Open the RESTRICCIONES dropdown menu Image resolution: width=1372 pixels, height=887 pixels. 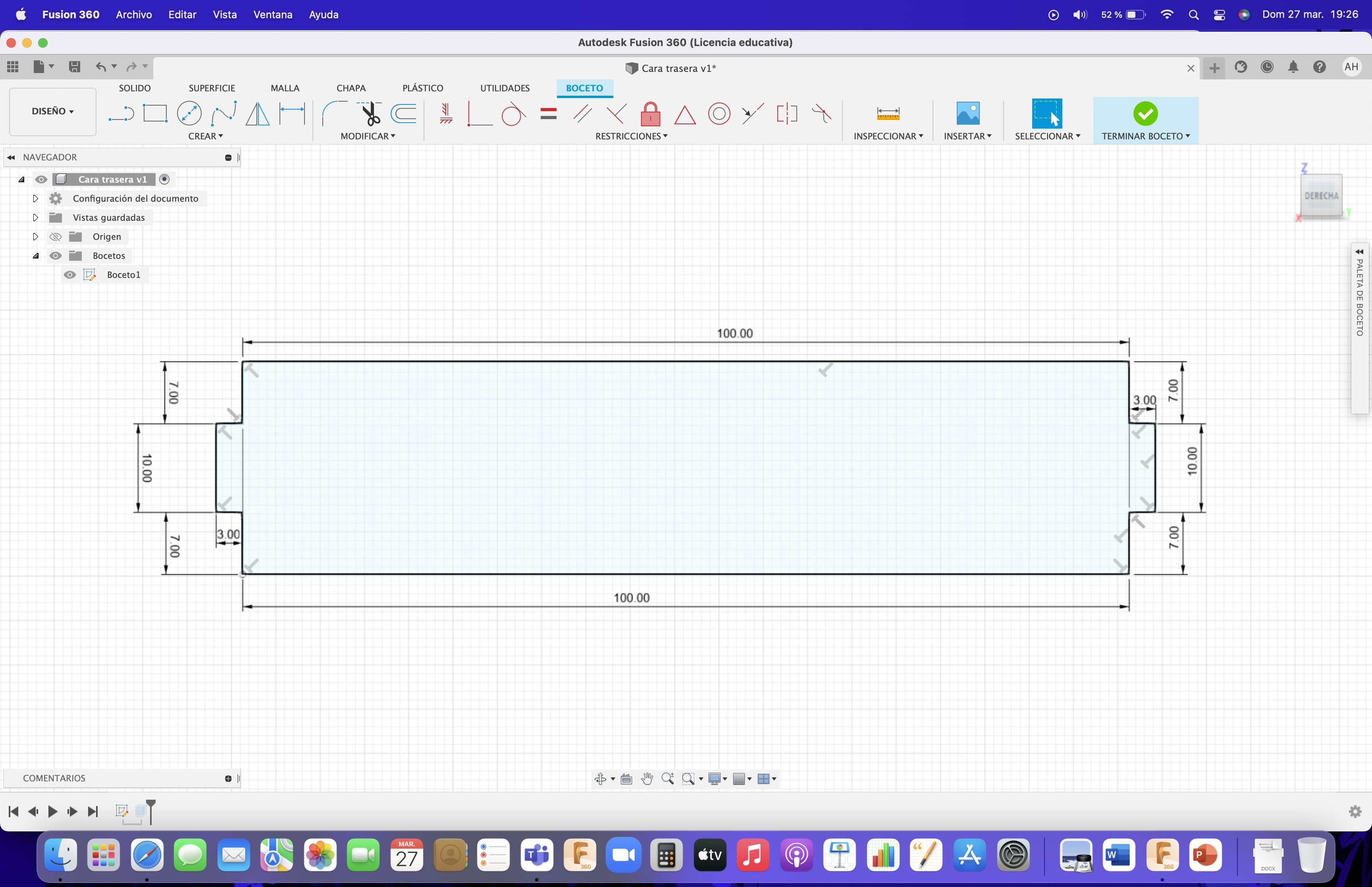[631, 137]
